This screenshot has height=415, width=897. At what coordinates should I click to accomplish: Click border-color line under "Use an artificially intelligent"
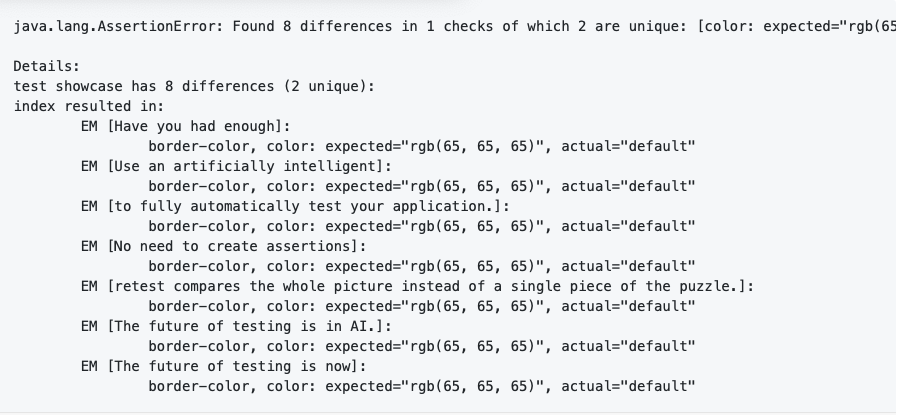click(421, 186)
